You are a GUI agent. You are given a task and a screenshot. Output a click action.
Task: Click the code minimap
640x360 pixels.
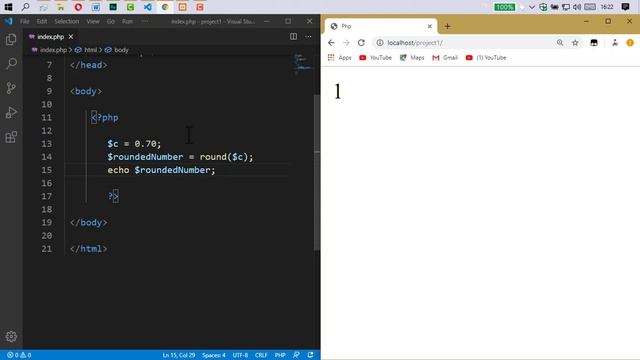pos(302,64)
